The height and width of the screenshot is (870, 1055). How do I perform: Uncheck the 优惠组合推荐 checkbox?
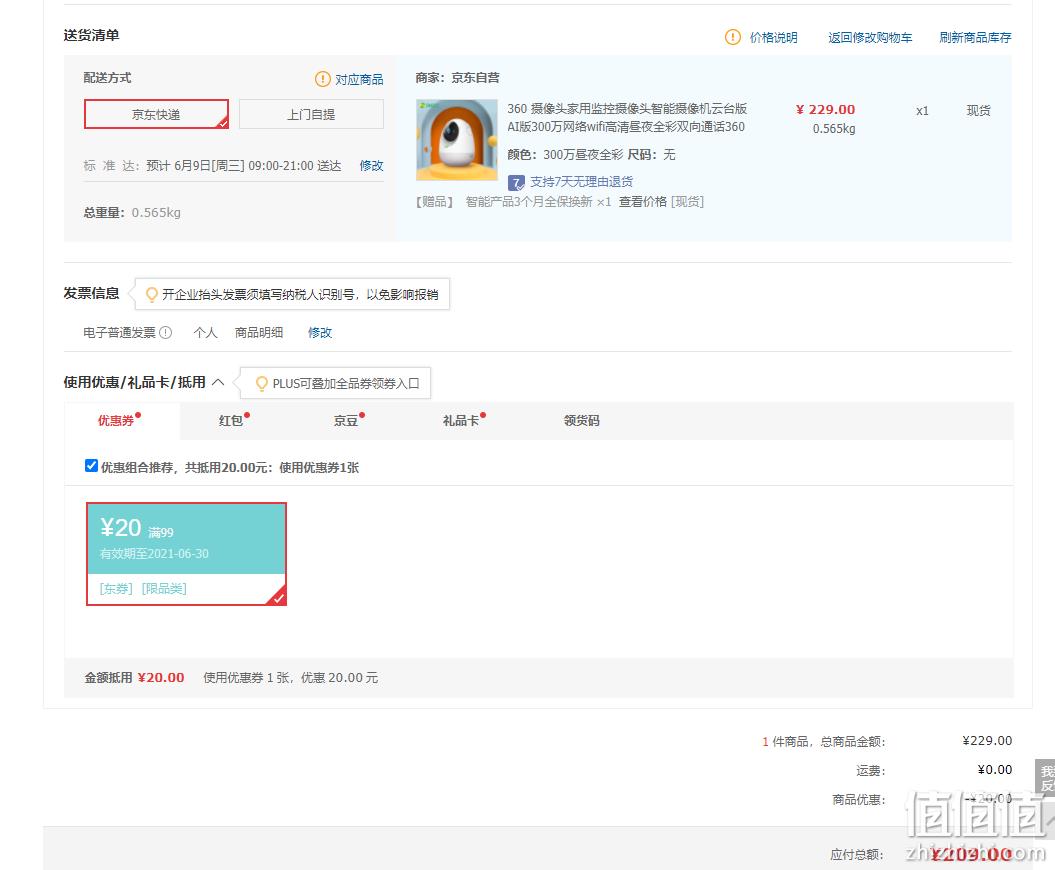(x=92, y=466)
